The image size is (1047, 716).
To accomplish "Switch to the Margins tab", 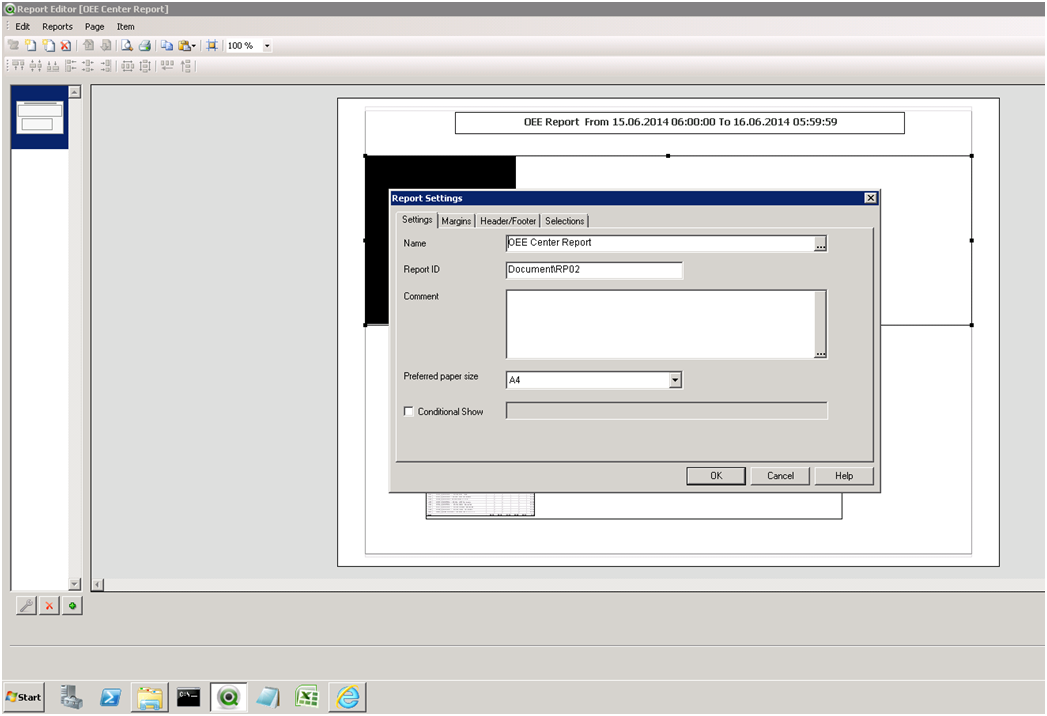I will tap(456, 221).
